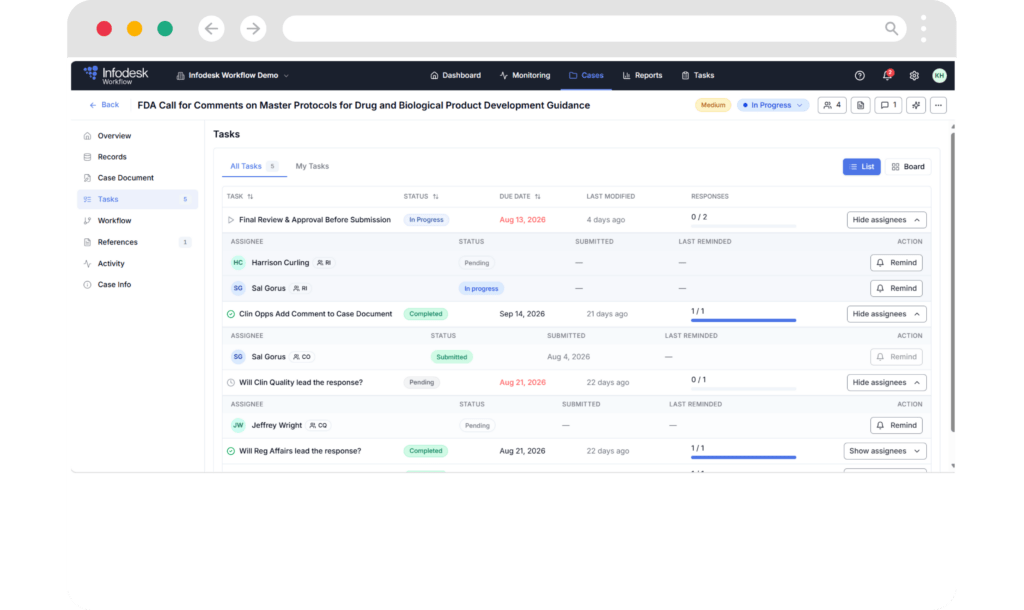The image size is (1024, 610).
Task: Open Tasks in the left sidebar
Action: coord(137,199)
